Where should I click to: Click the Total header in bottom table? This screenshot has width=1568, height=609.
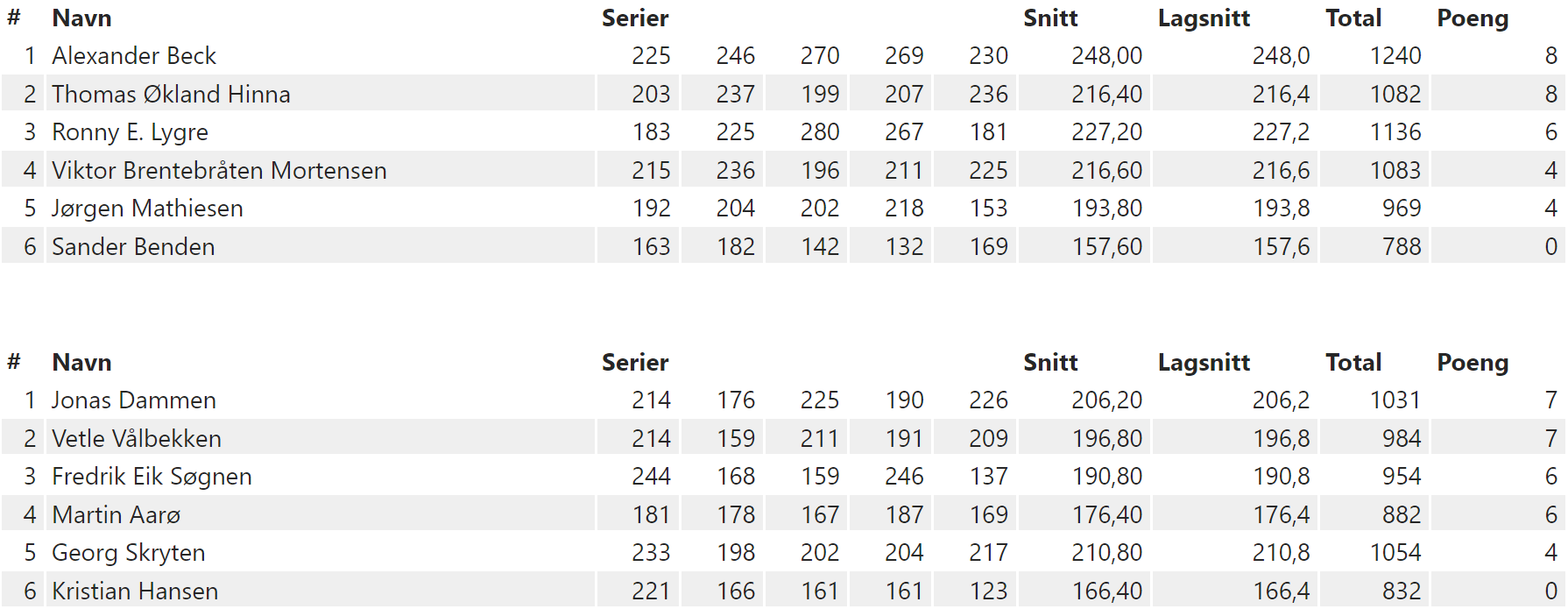pyautogui.click(x=1353, y=363)
